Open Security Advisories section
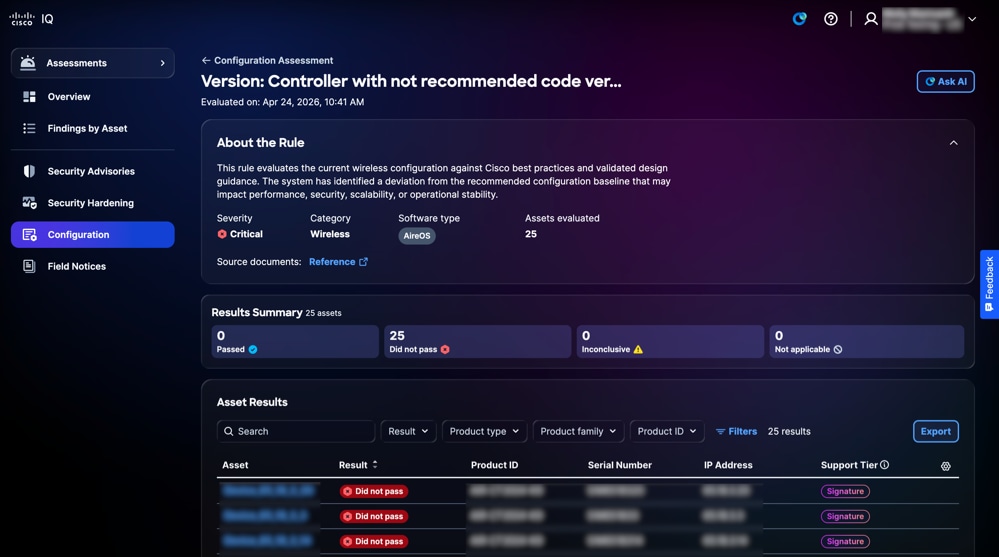This screenshot has width=999, height=557. [91, 171]
